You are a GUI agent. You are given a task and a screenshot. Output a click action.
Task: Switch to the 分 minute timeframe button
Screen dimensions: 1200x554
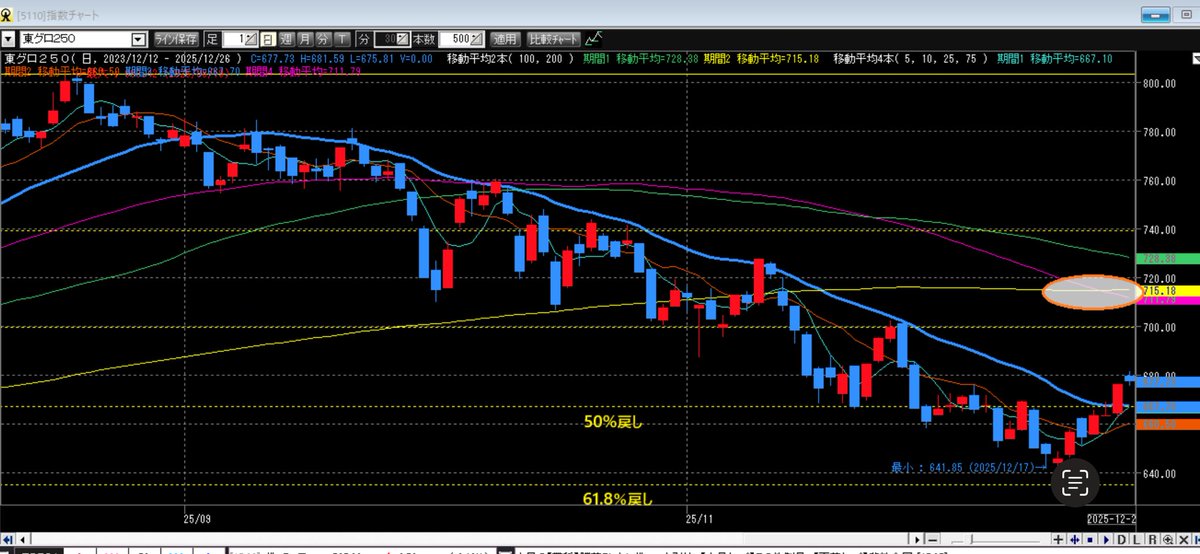point(323,39)
